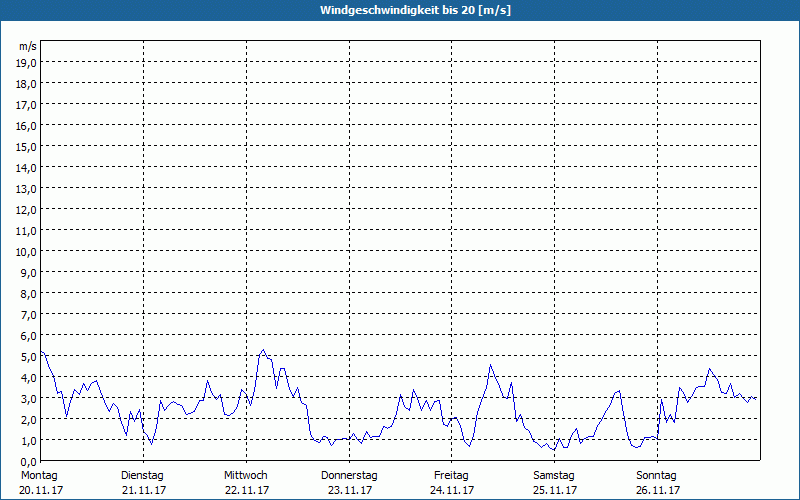The height and width of the screenshot is (500, 800).
Task: Click the 'Donnerstag' day label
Action: (x=349, y=476)
